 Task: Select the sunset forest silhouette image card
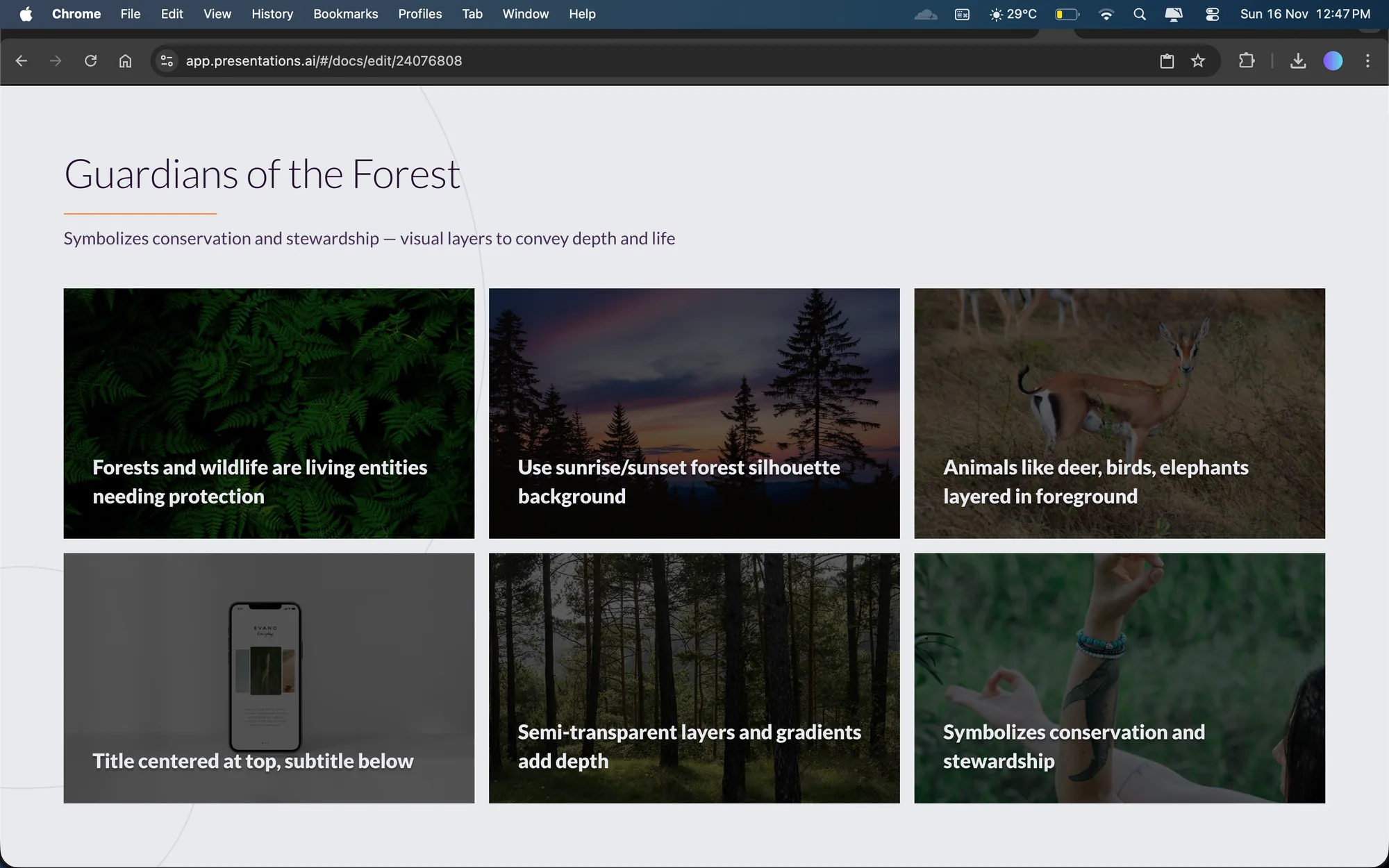tap(694, 413)
